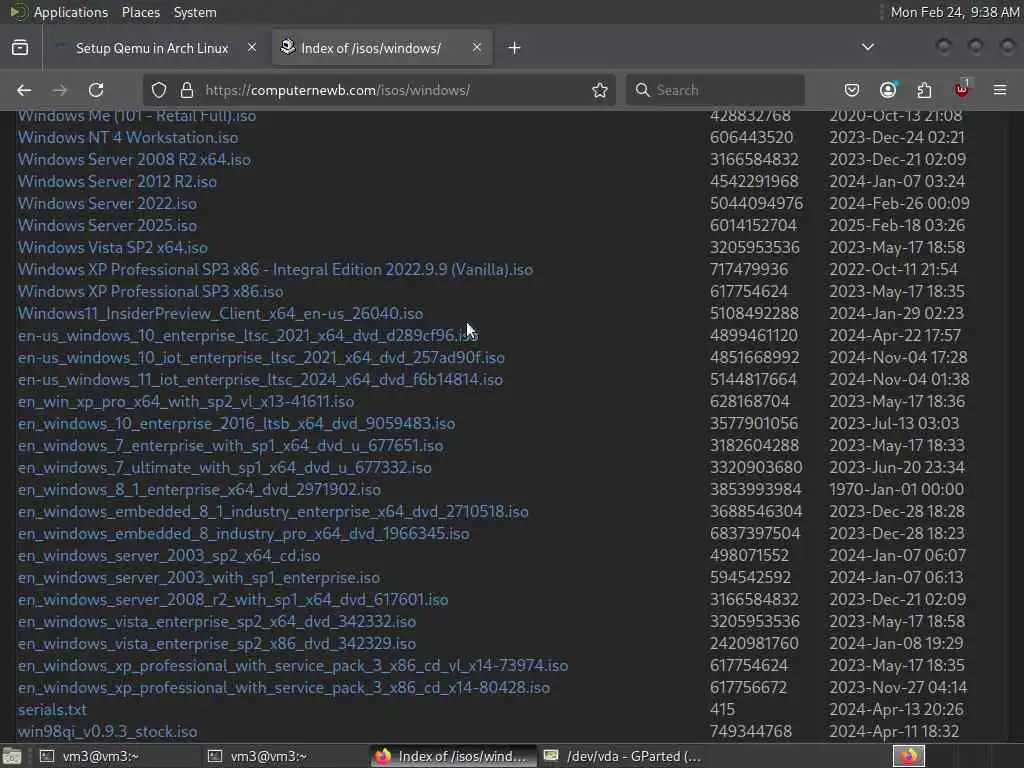Open the Firefox account icon
The height and width of the screenshot is (768, 1024).
click(888, 90)
